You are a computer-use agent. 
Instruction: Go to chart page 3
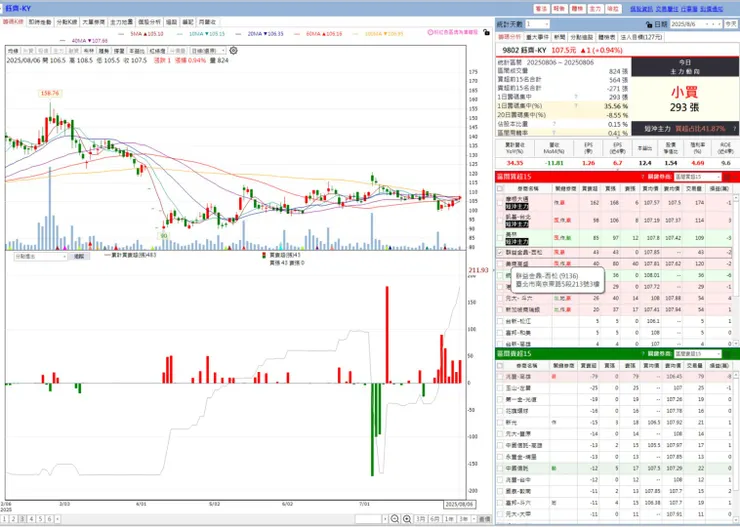click(22, 519)
